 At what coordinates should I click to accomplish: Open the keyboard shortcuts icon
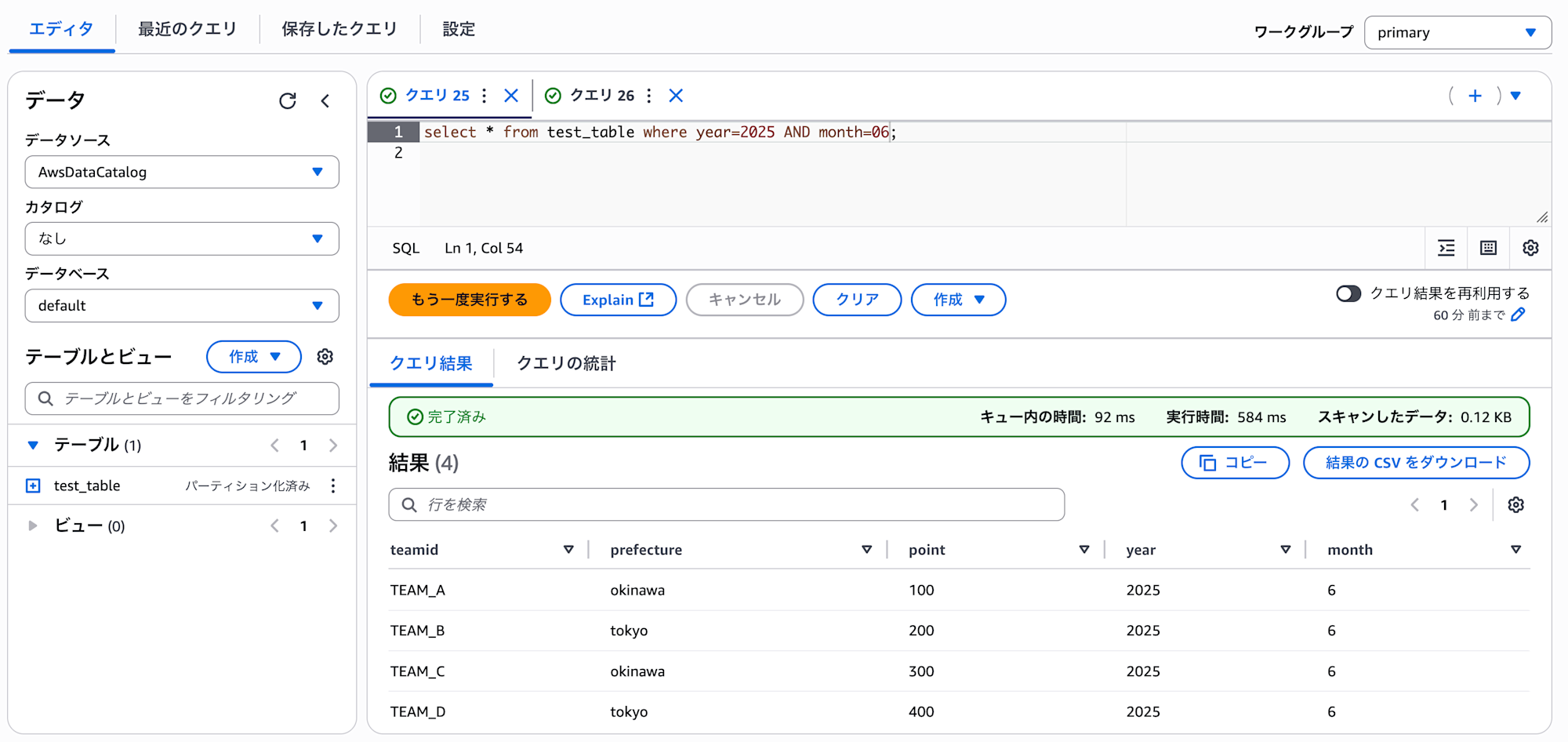(1488, 248)
